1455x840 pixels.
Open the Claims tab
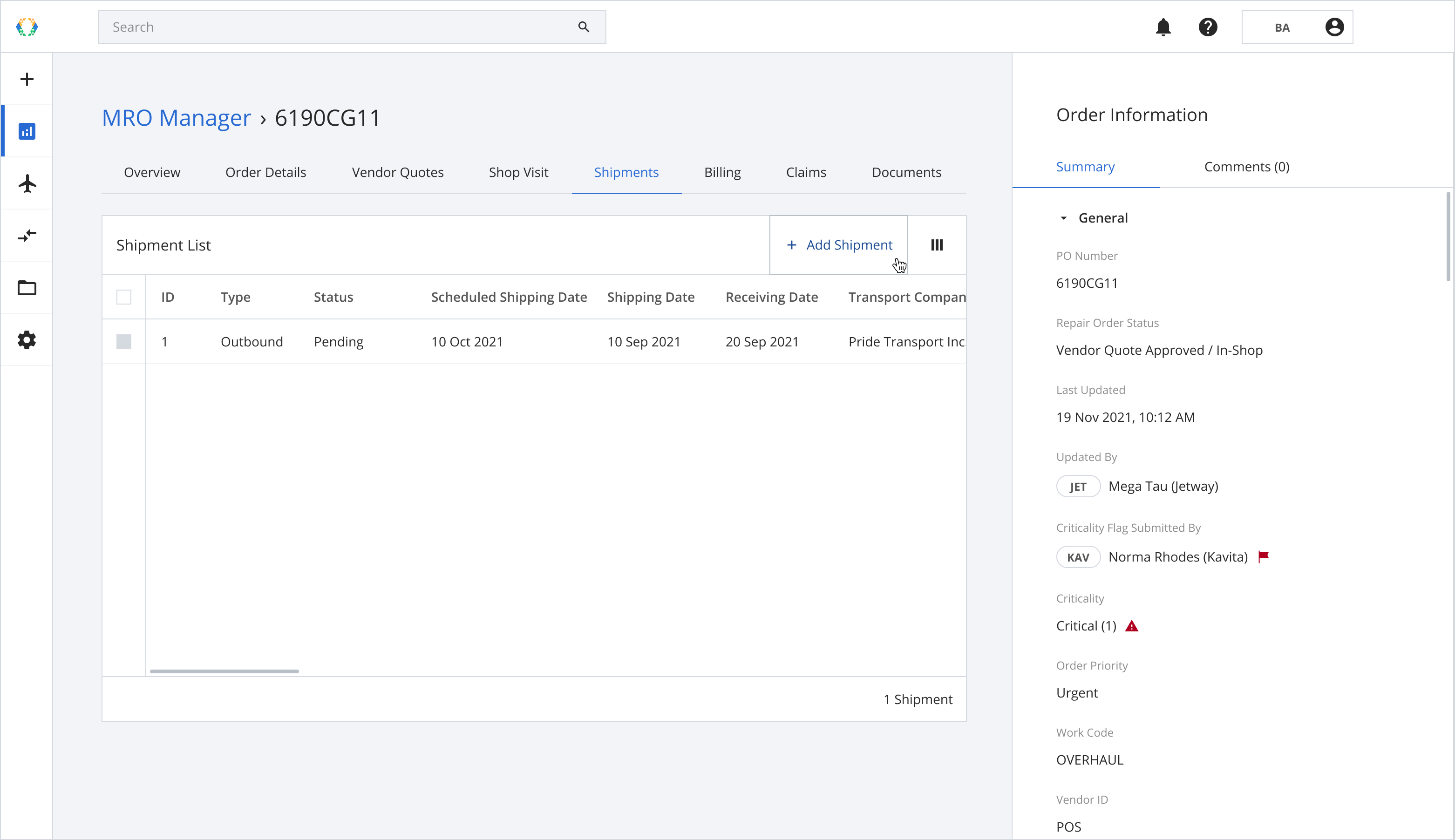click(x=806, y=172)
